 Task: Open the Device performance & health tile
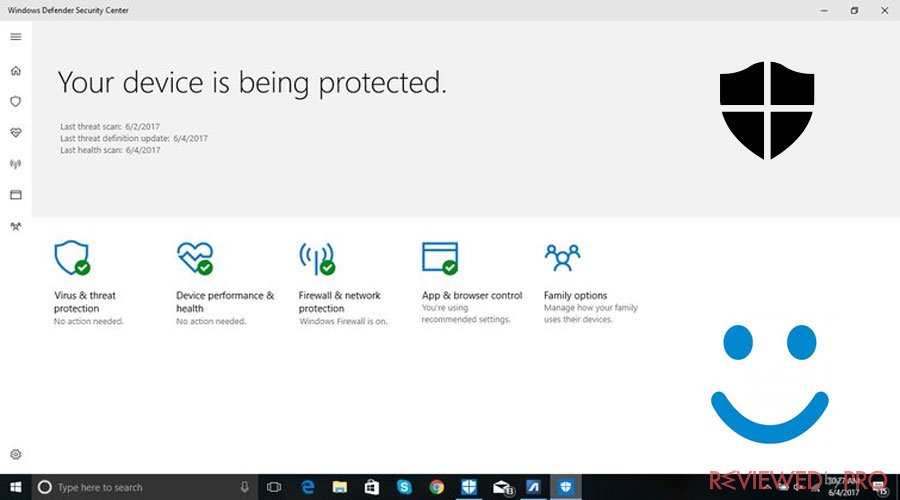[x=225, y=283]
